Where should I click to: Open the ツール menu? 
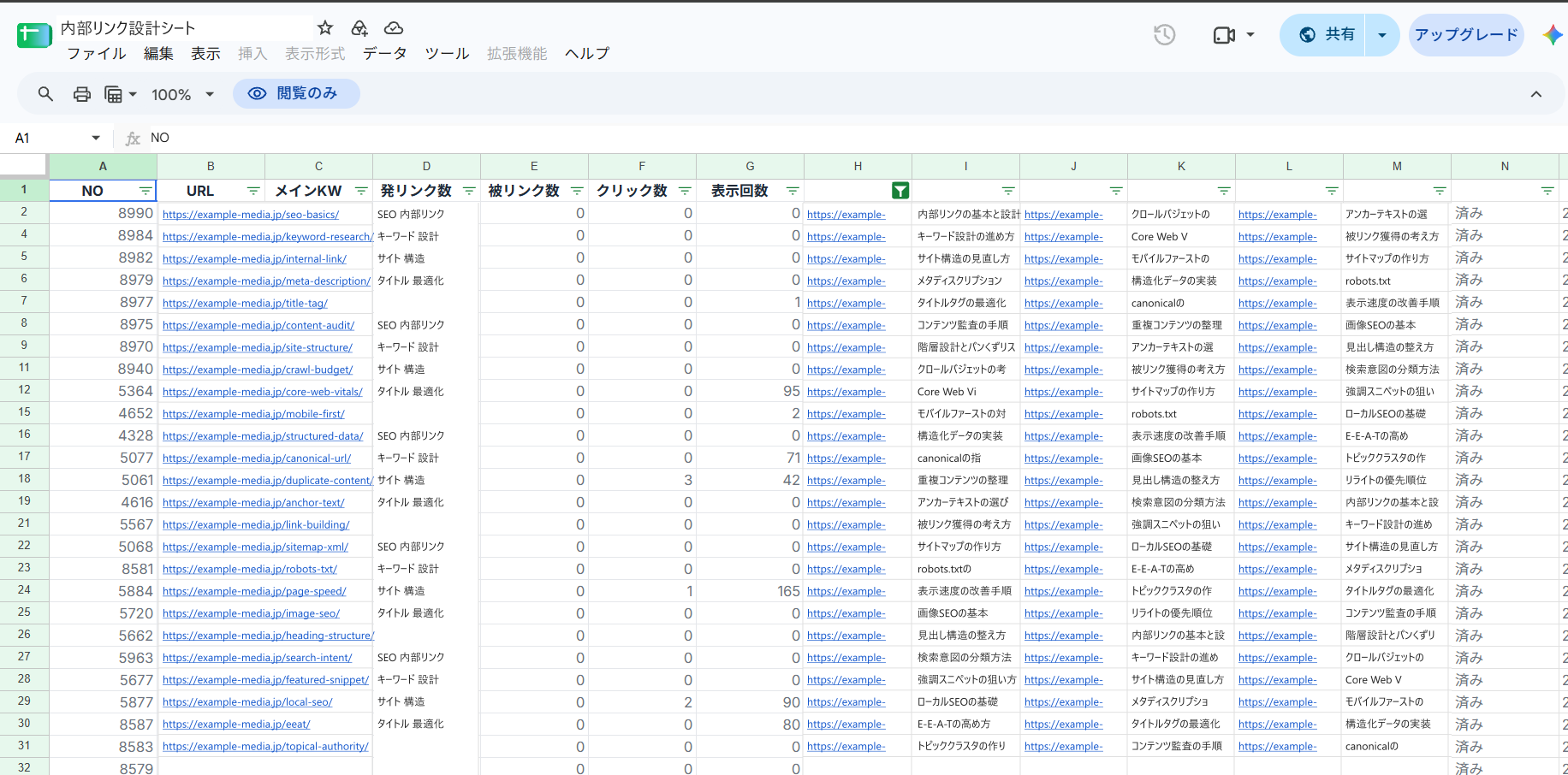tap(447, 54)
